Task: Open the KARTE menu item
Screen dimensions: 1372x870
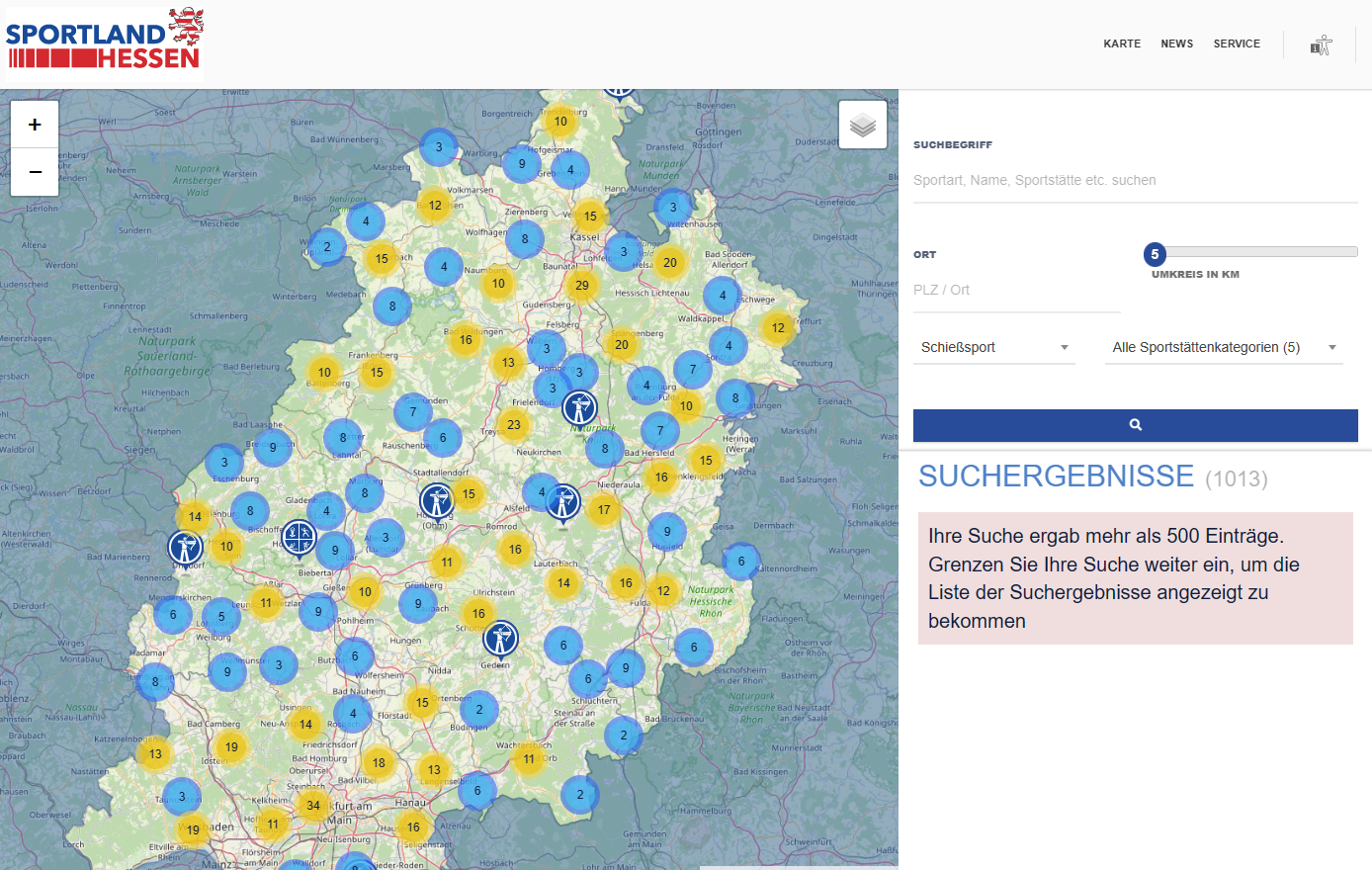Action: (1122, 43)
